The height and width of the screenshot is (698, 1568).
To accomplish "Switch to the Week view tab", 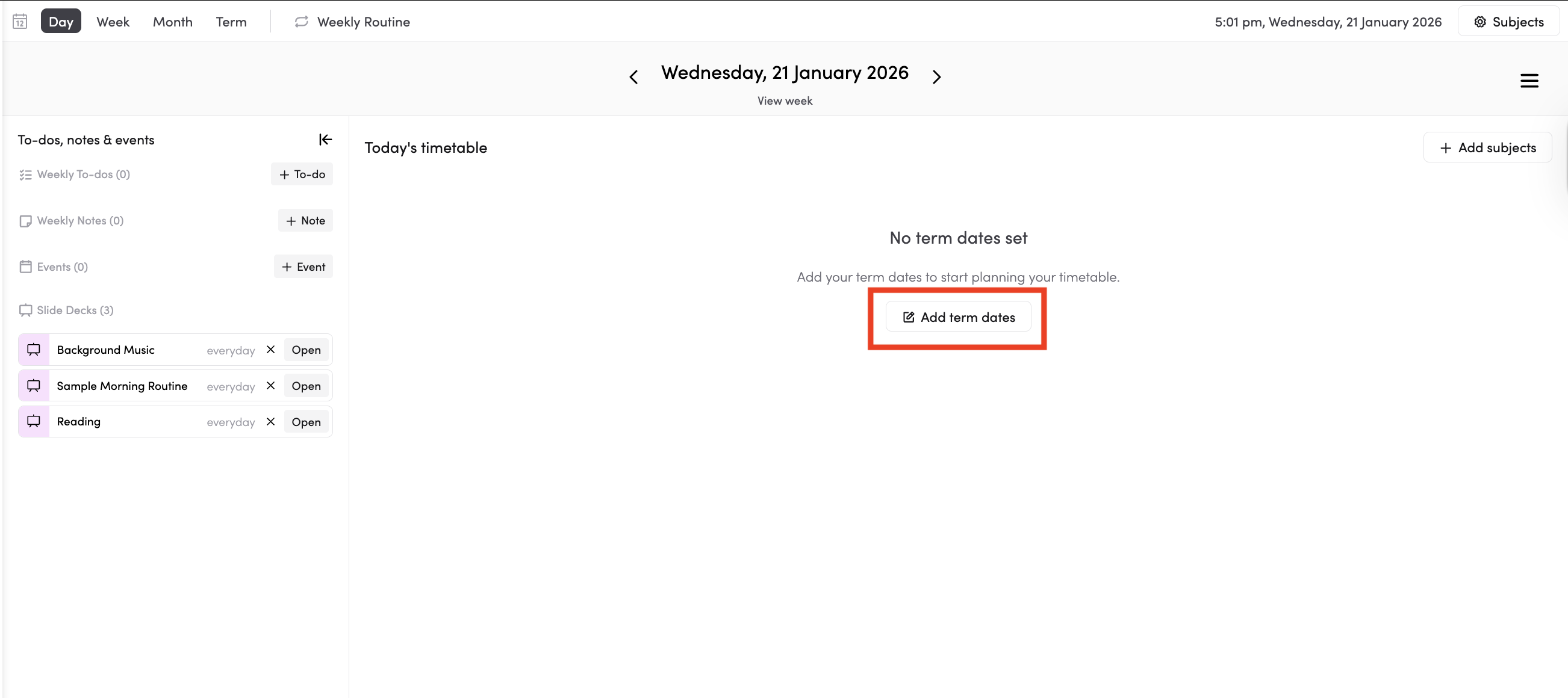I will click(x=113, y=22).
